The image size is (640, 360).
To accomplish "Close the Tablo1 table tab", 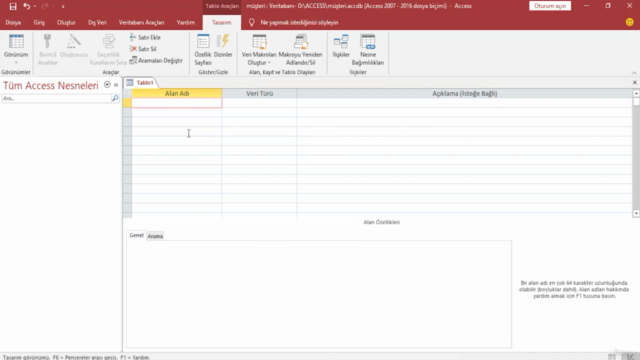I will pyautogui.click(x=635, y=82).
